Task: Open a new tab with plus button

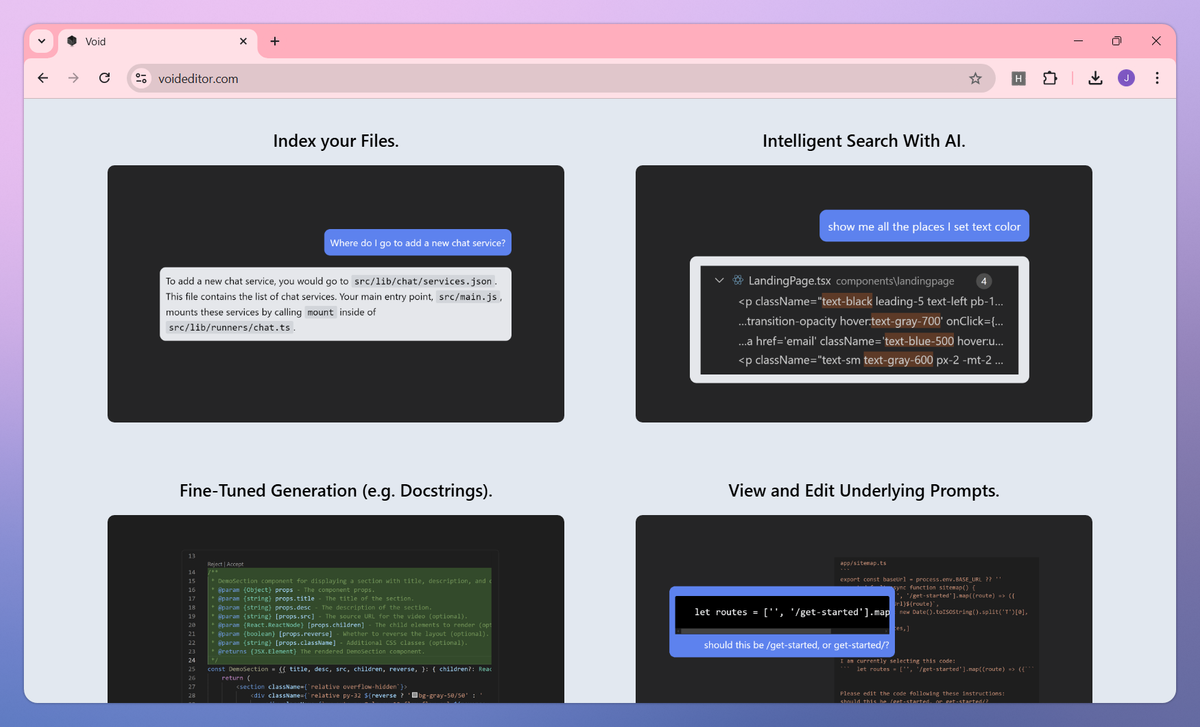Action: pyautogui.click(x=275, y=41)
